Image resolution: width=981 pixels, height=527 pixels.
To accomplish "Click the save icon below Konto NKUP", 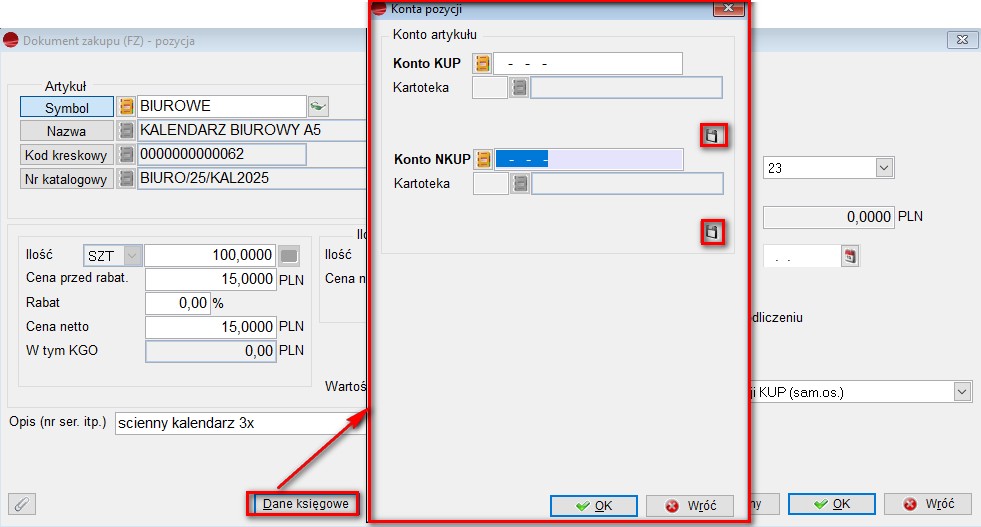I will [x=712, y=232].
